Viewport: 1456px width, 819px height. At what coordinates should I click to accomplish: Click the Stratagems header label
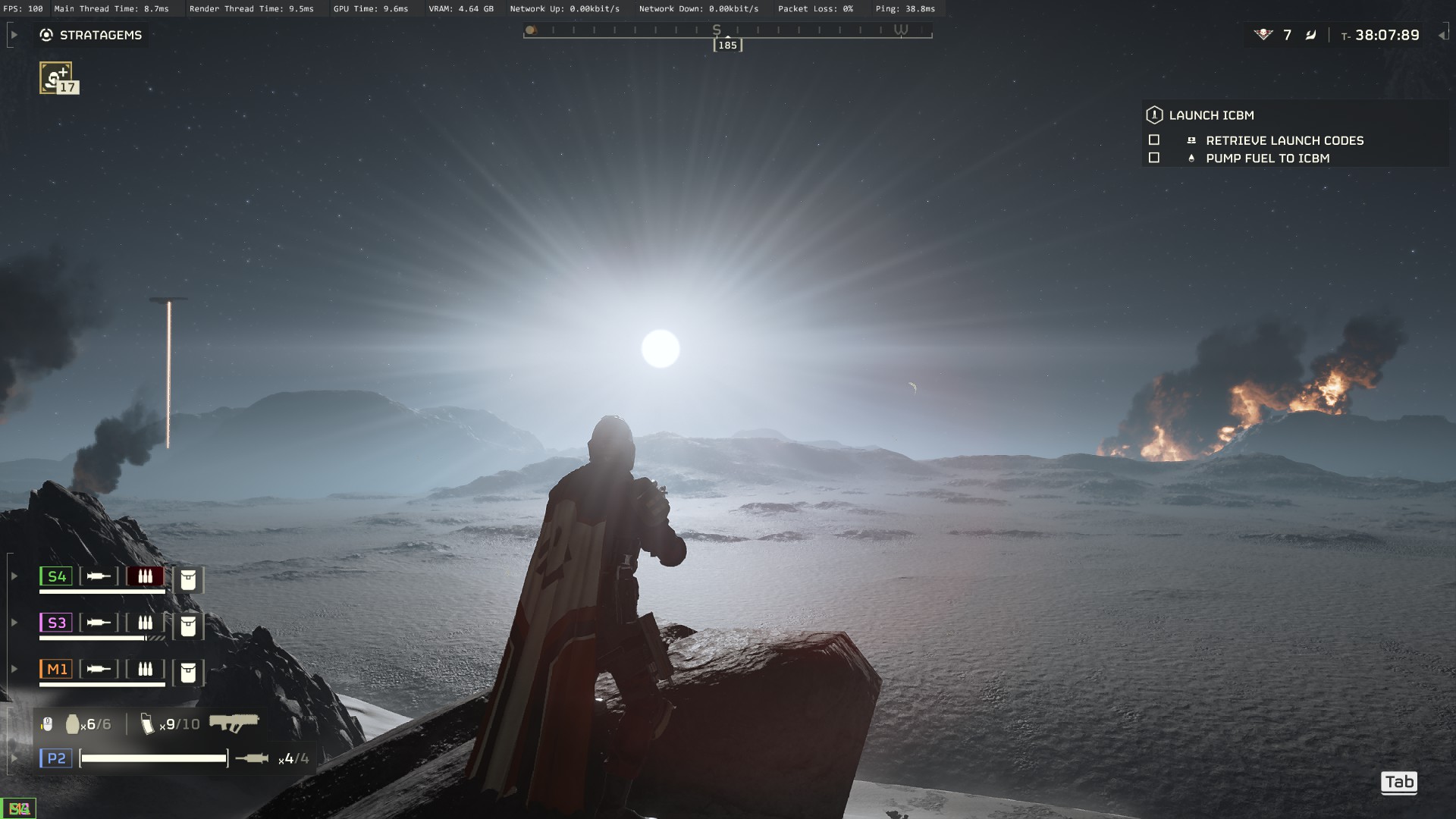coord(100,35)
